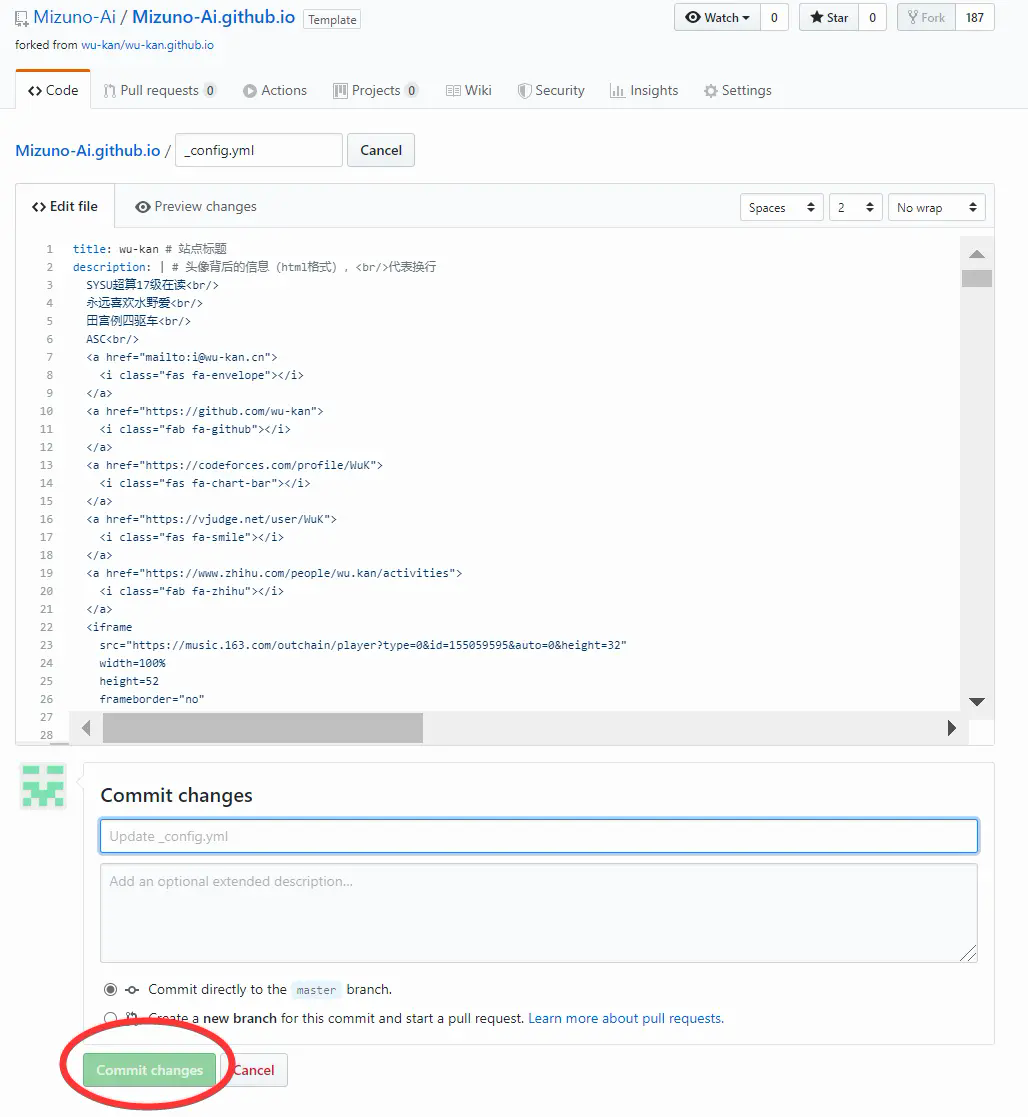Screen dimensions: 1028x1117
Task: Click line 1 'title: wu-kan' in editor
Action: tap(115, 249)
